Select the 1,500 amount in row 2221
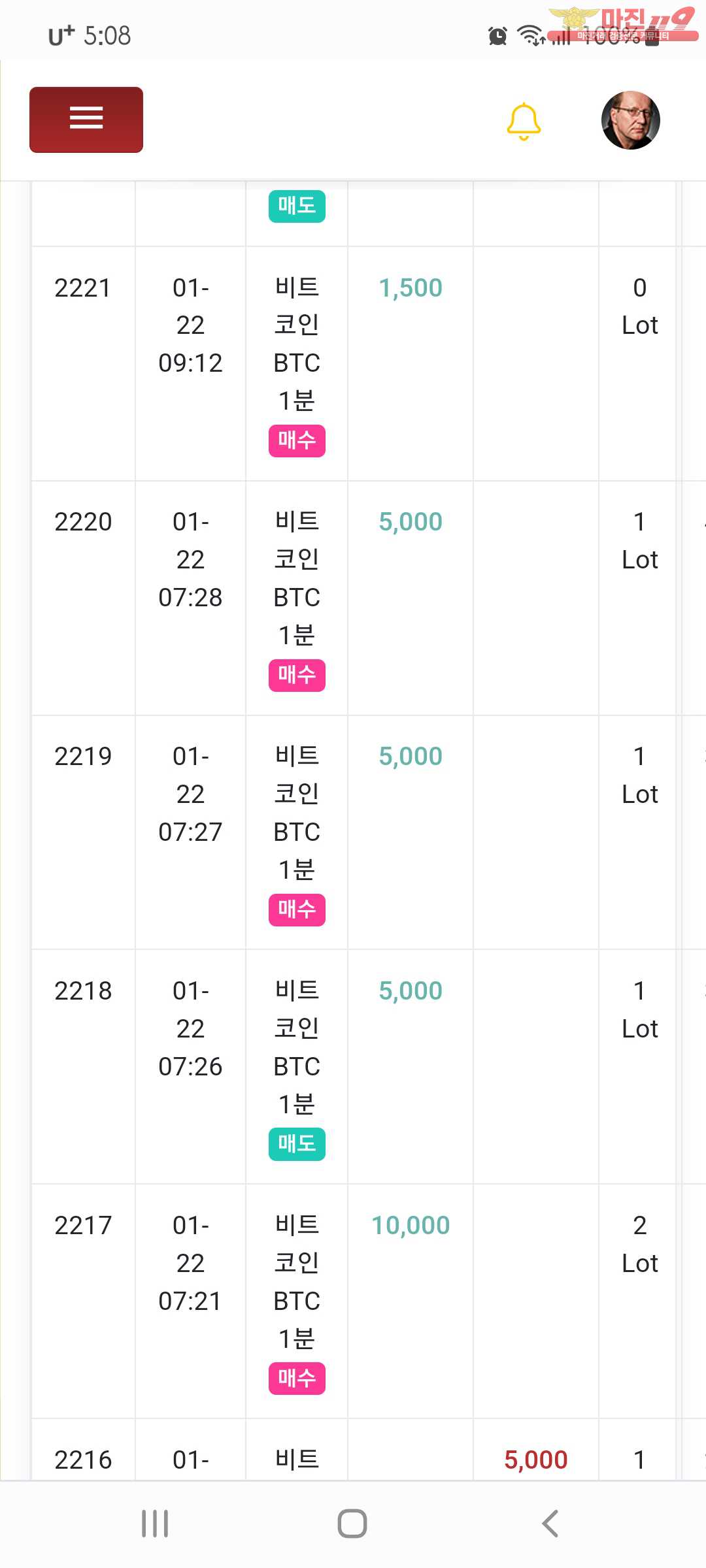This screenshot has height=1568, width=706. point(411,288)
